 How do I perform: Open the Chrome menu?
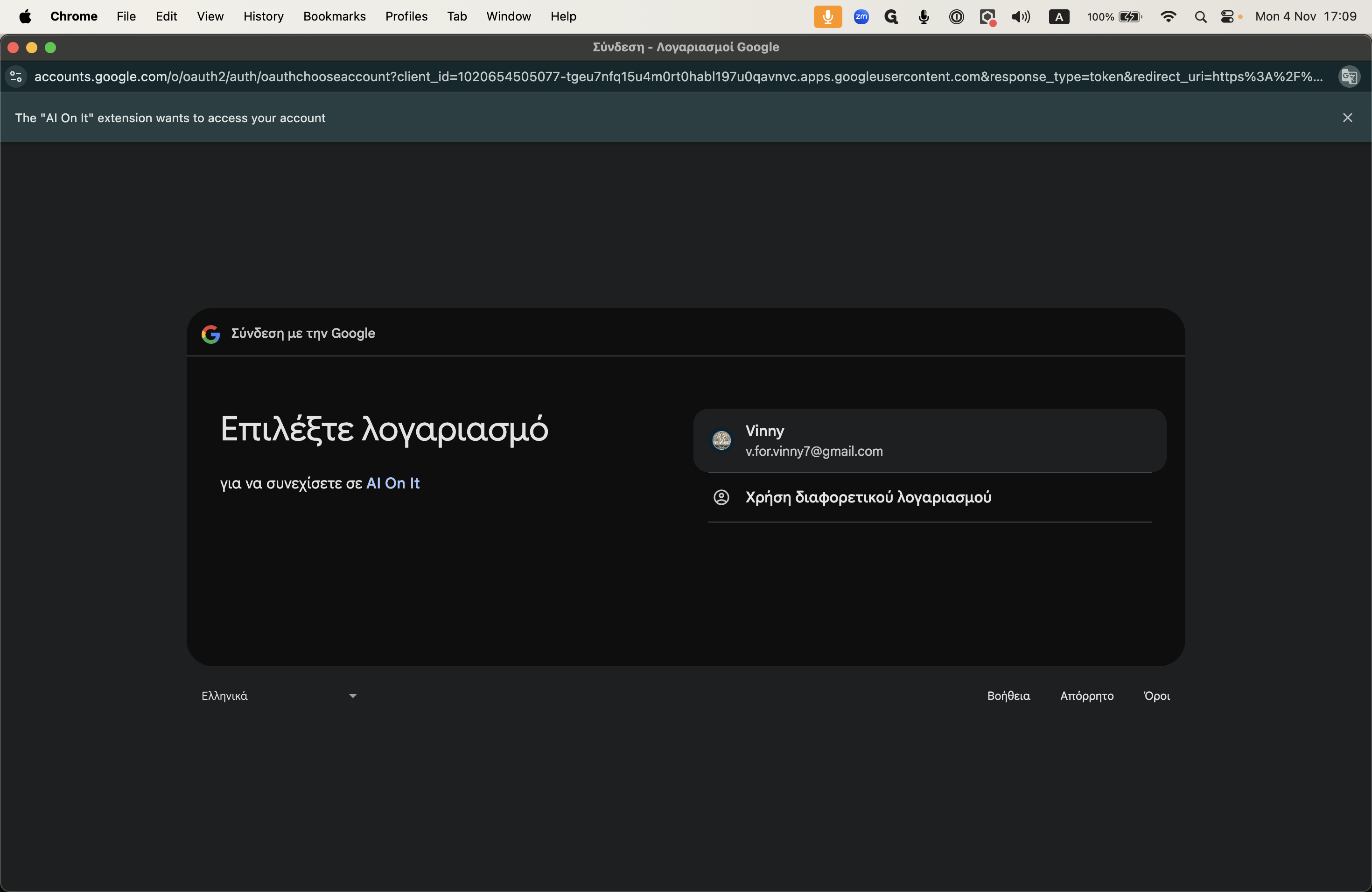click(74, 16)
